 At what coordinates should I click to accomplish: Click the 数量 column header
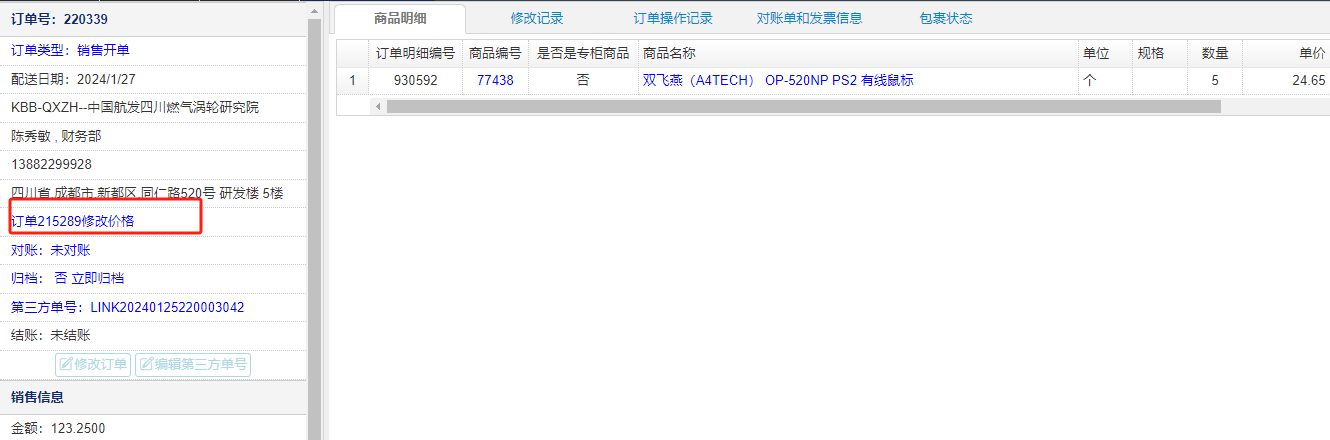point(1215,53)
